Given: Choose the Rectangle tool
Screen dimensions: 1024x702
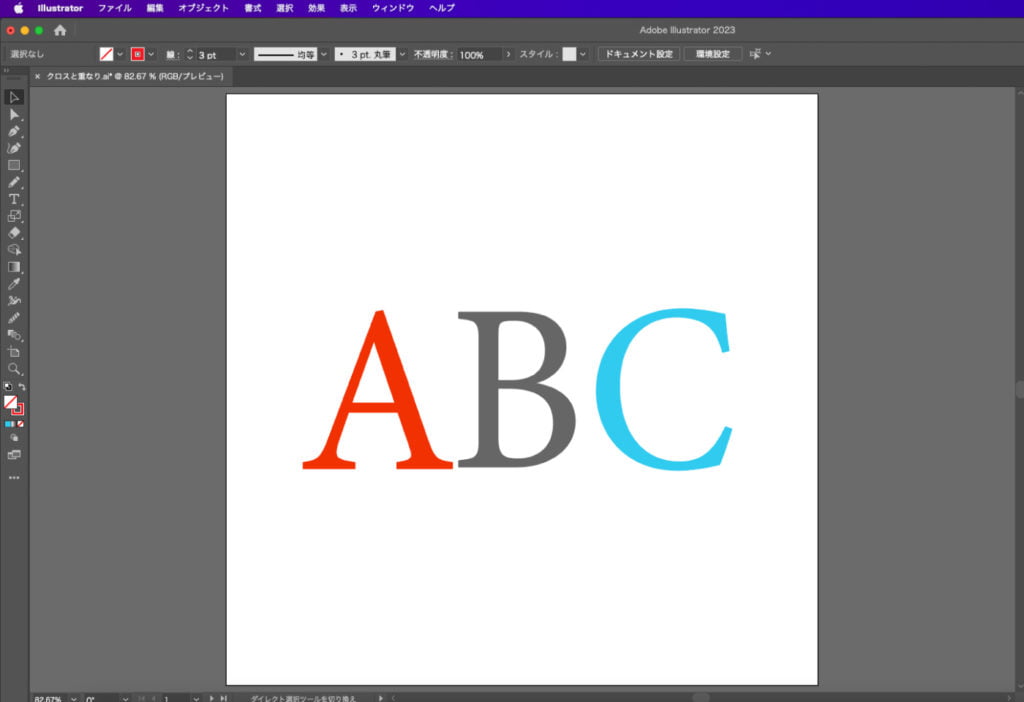Looking at the screenshot, I should (x=14, y=165).
